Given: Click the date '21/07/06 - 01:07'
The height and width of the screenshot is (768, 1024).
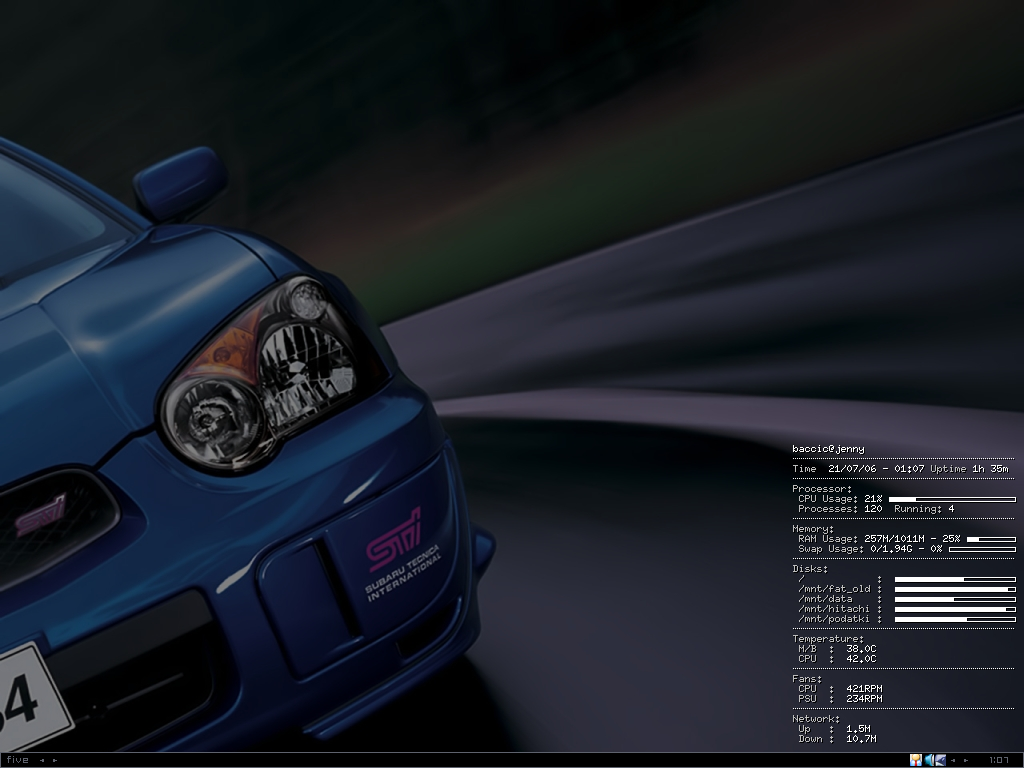Looking at the screenshot, I should click(x=876, y=469).
